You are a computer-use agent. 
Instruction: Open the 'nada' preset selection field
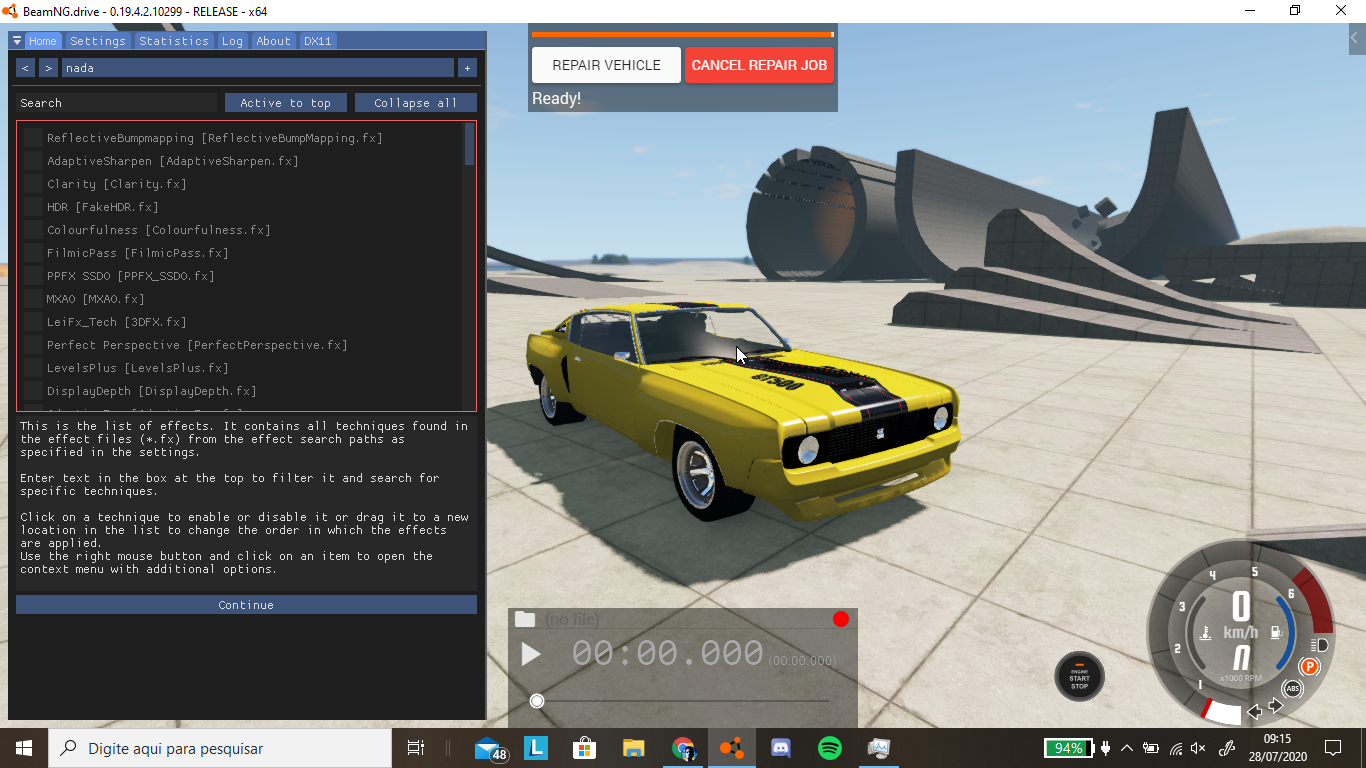pos(258,68)
